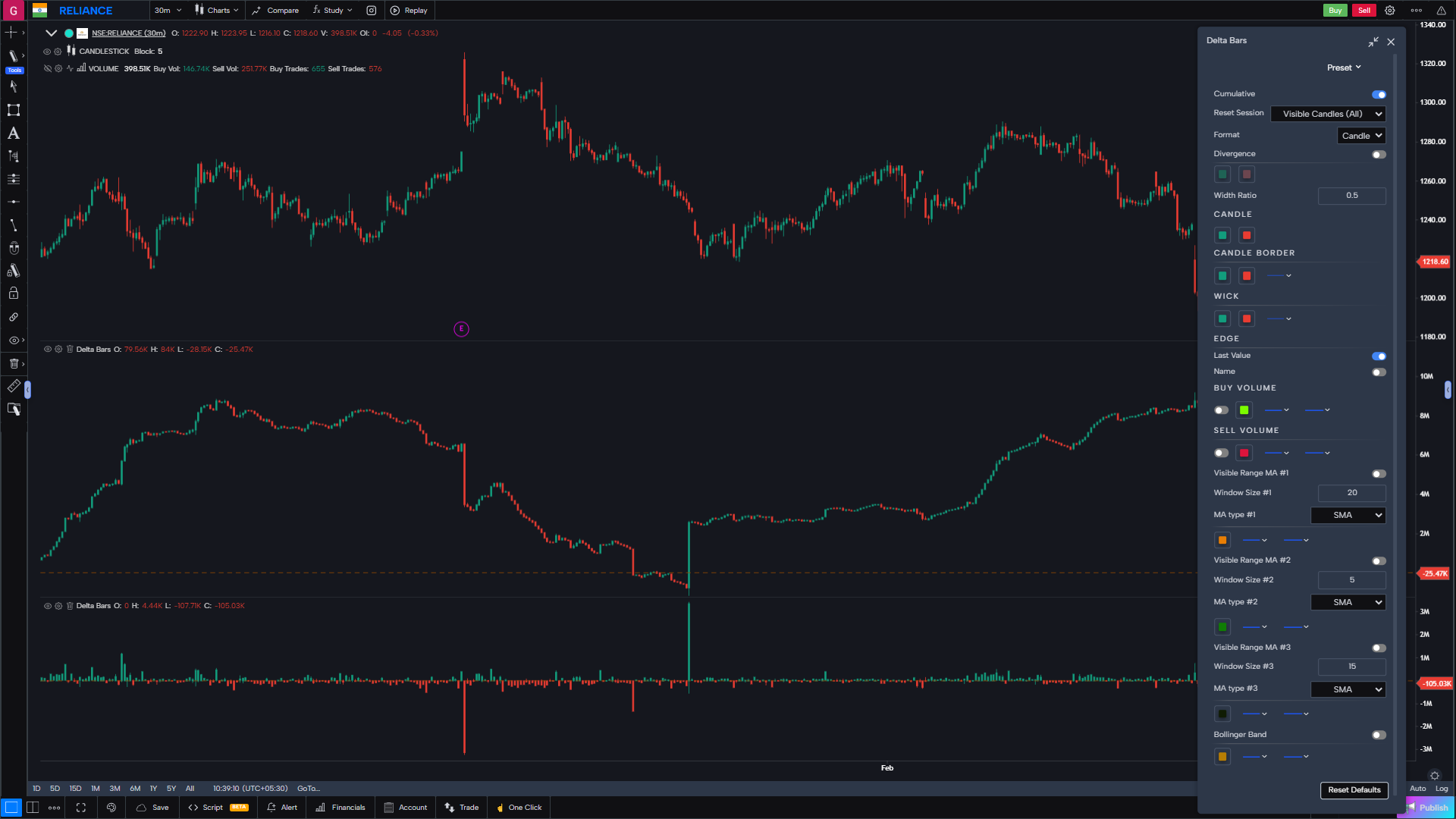
Task: Open chart theme palette in bottom bar
Action: pos(111,808)
